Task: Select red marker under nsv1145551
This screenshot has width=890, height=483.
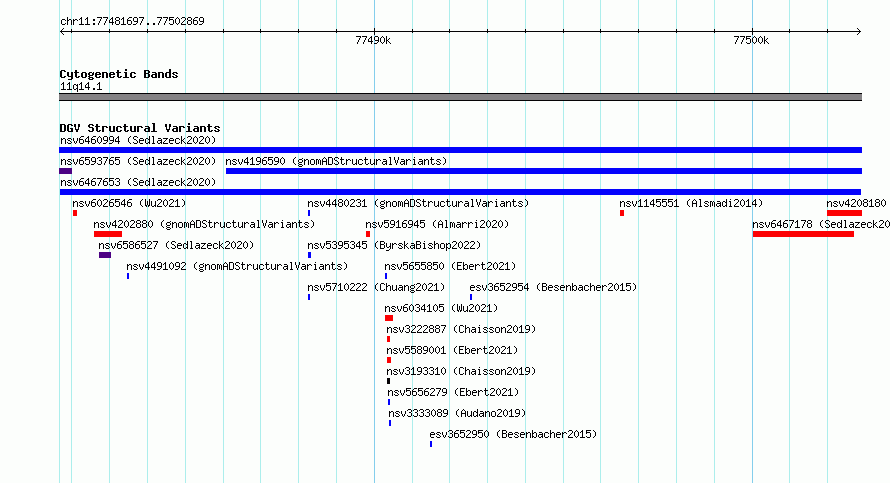Action: (x=622, y=213)
